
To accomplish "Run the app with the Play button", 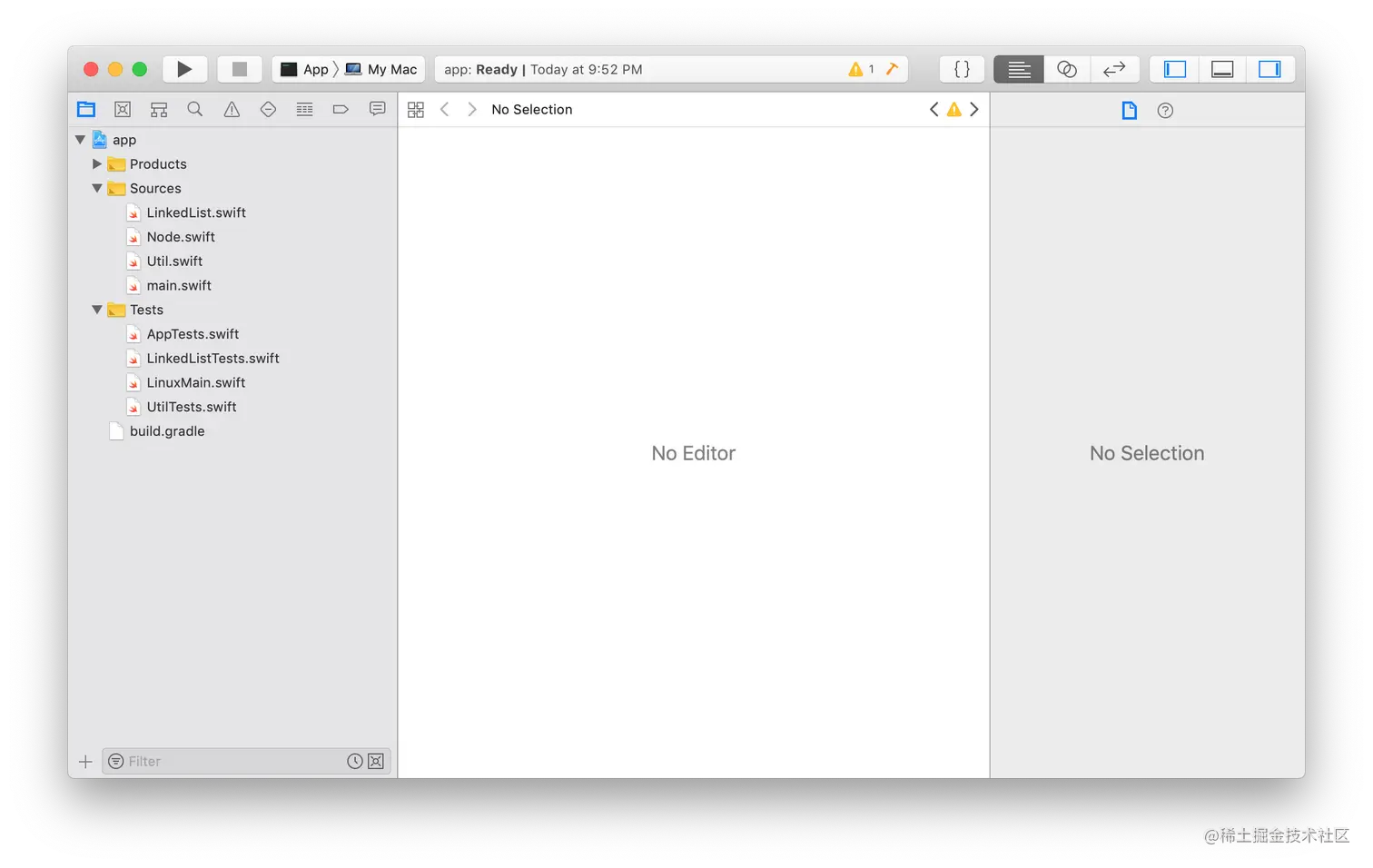I will point(185,69).
